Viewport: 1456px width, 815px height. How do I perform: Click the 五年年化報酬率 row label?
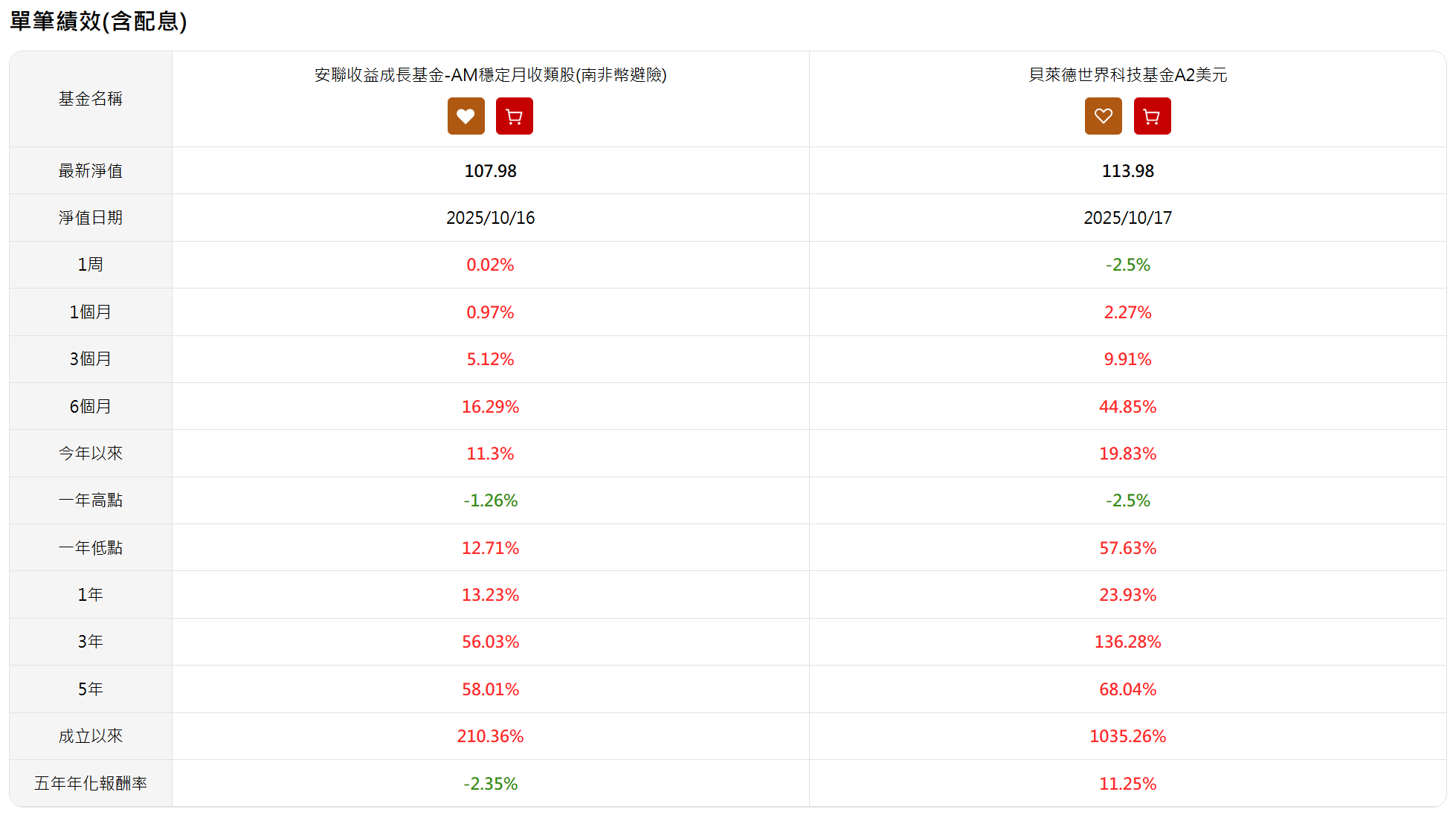tap(91, 783)
